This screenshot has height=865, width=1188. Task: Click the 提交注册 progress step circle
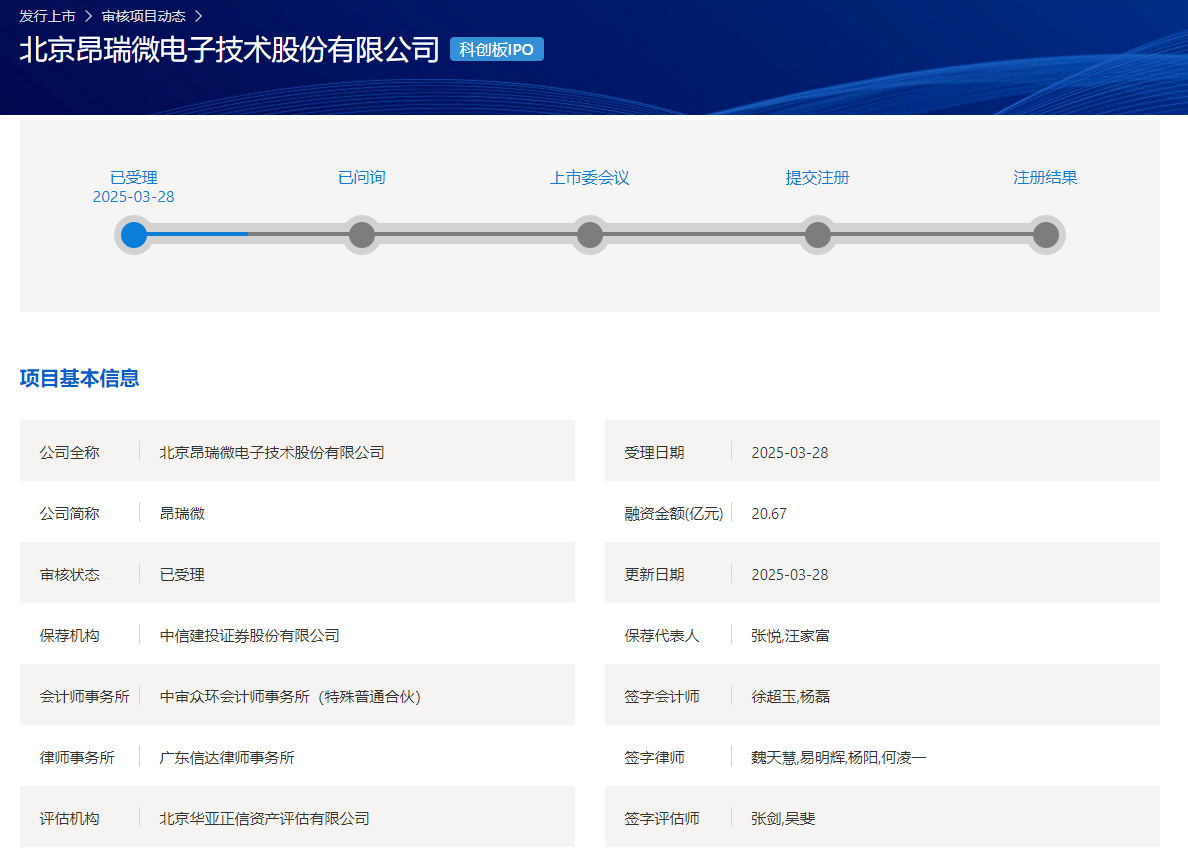[x=818, y=235]
